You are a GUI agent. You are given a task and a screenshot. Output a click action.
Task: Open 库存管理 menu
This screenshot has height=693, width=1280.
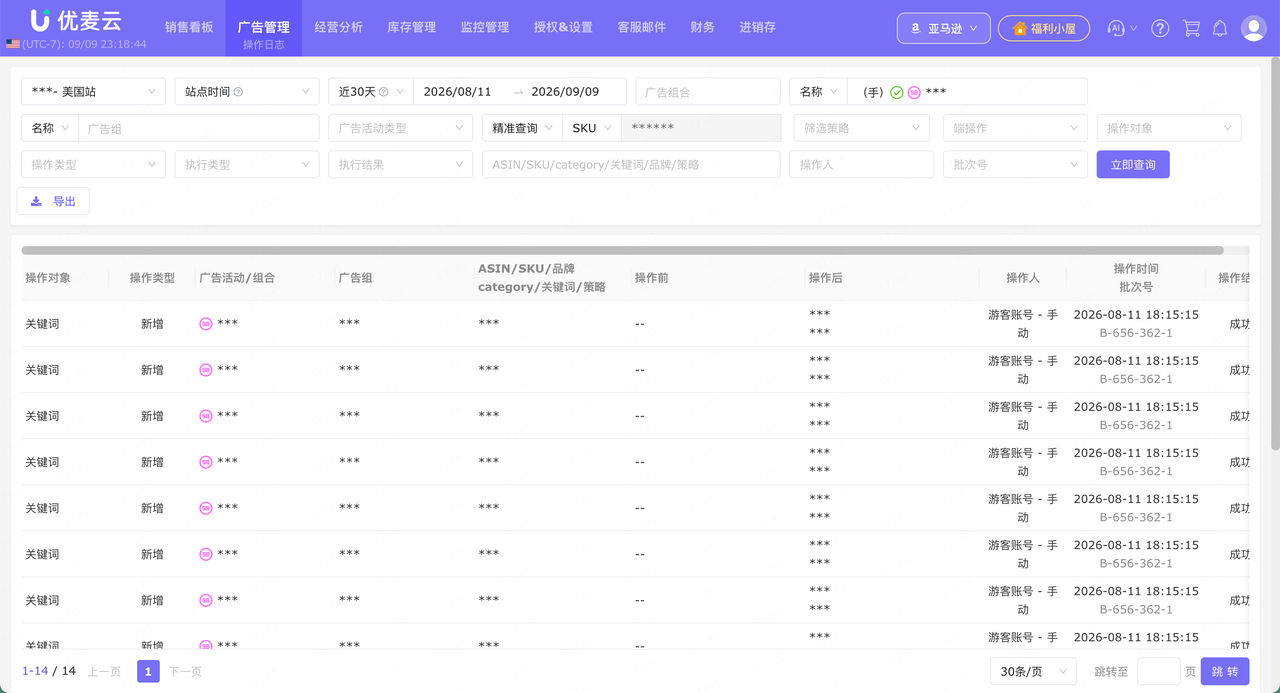tap(412, 28)
